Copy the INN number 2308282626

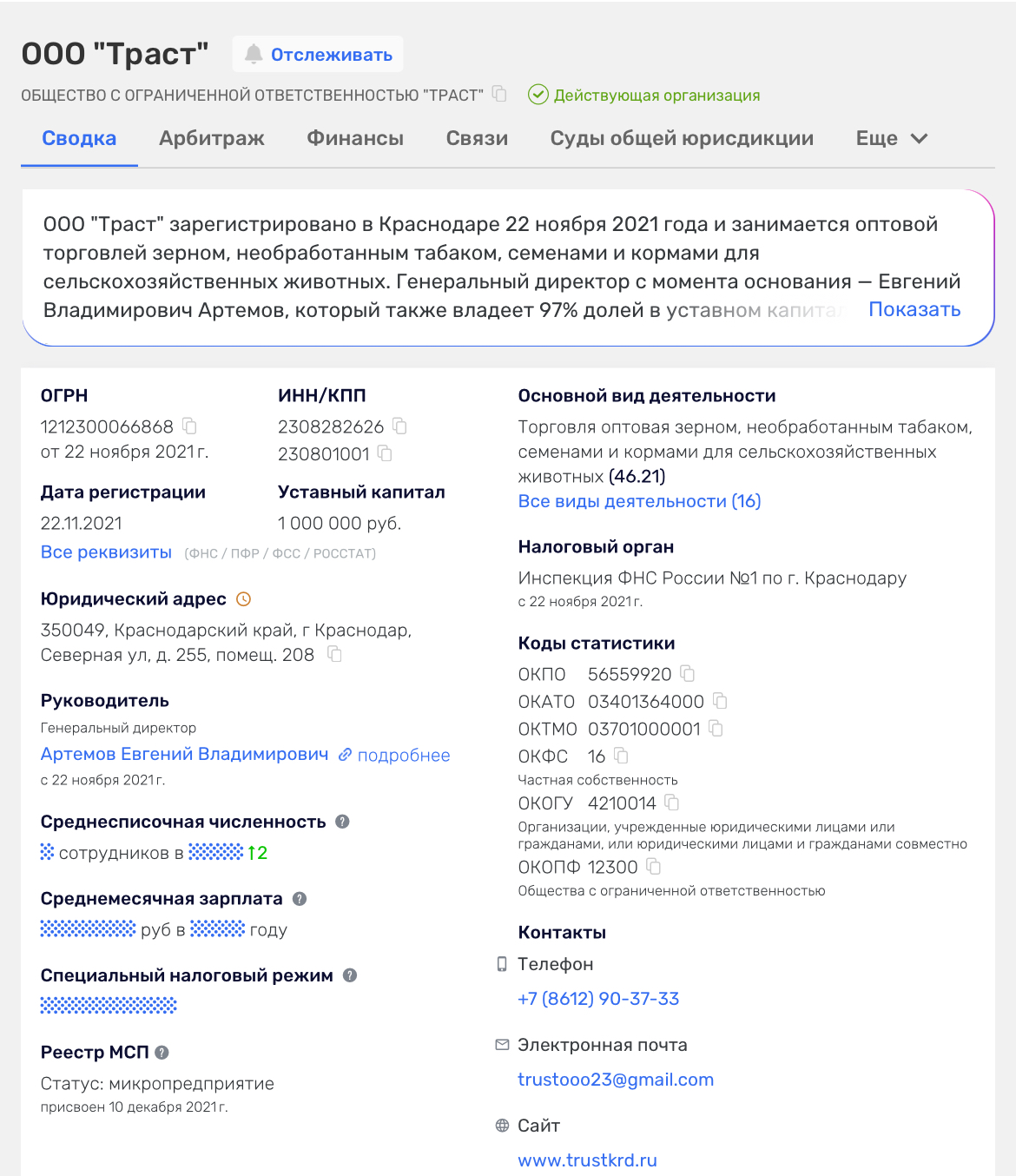(399, 426)
